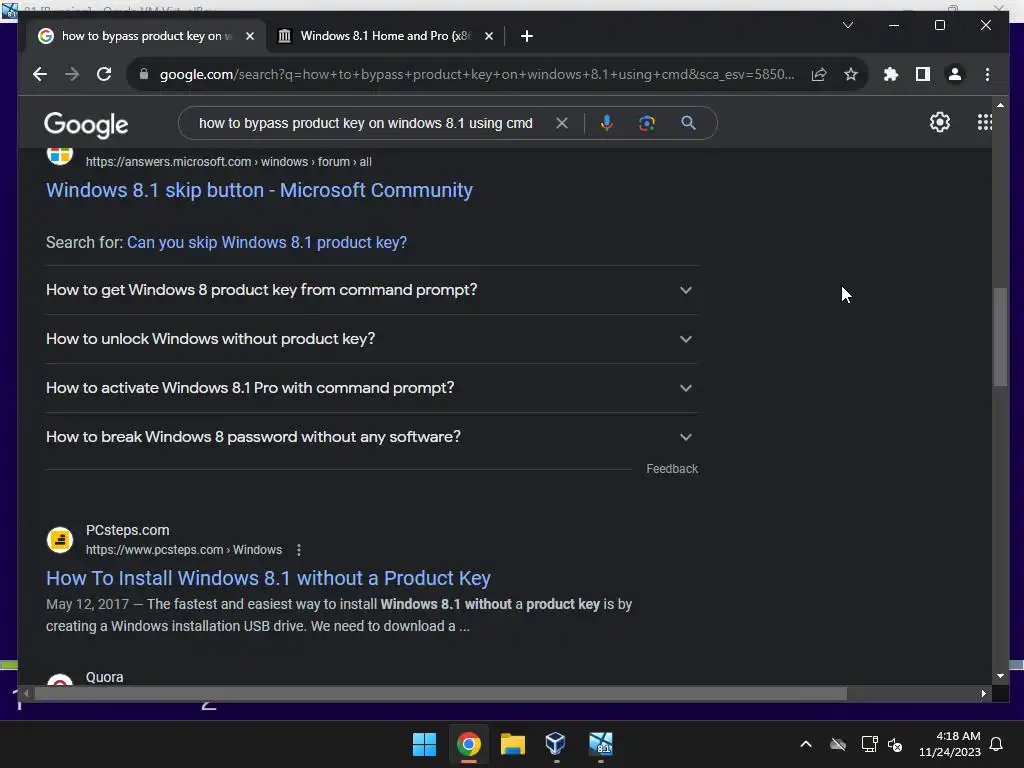This screenshot has height=768, width=1024.
Task: Open VirtualBox from the taskbar
Action: (x=556, y=744)
